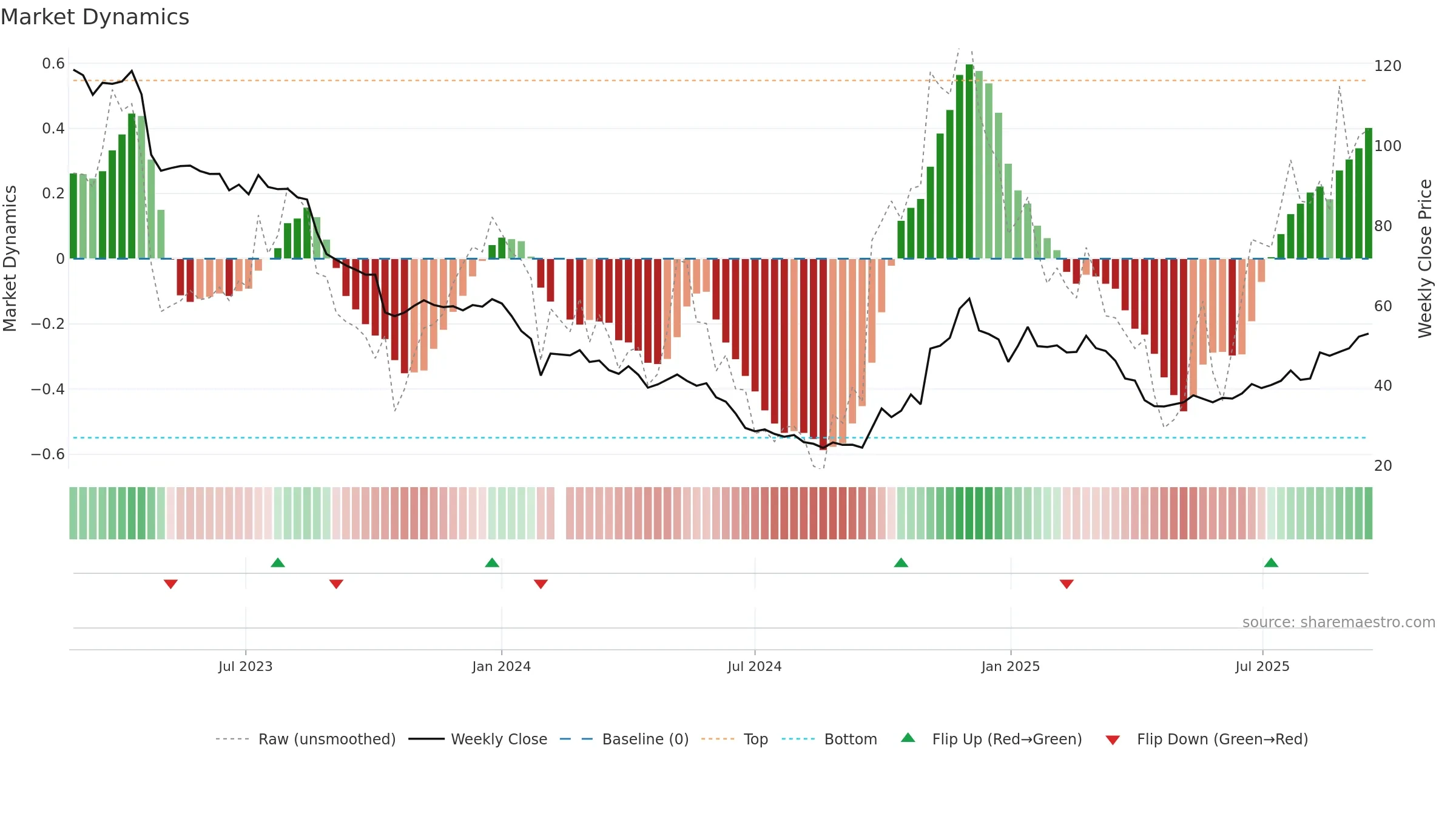Click the 0.4 left axis tick label
This screenshot has width=1456, height=819.
53,129
